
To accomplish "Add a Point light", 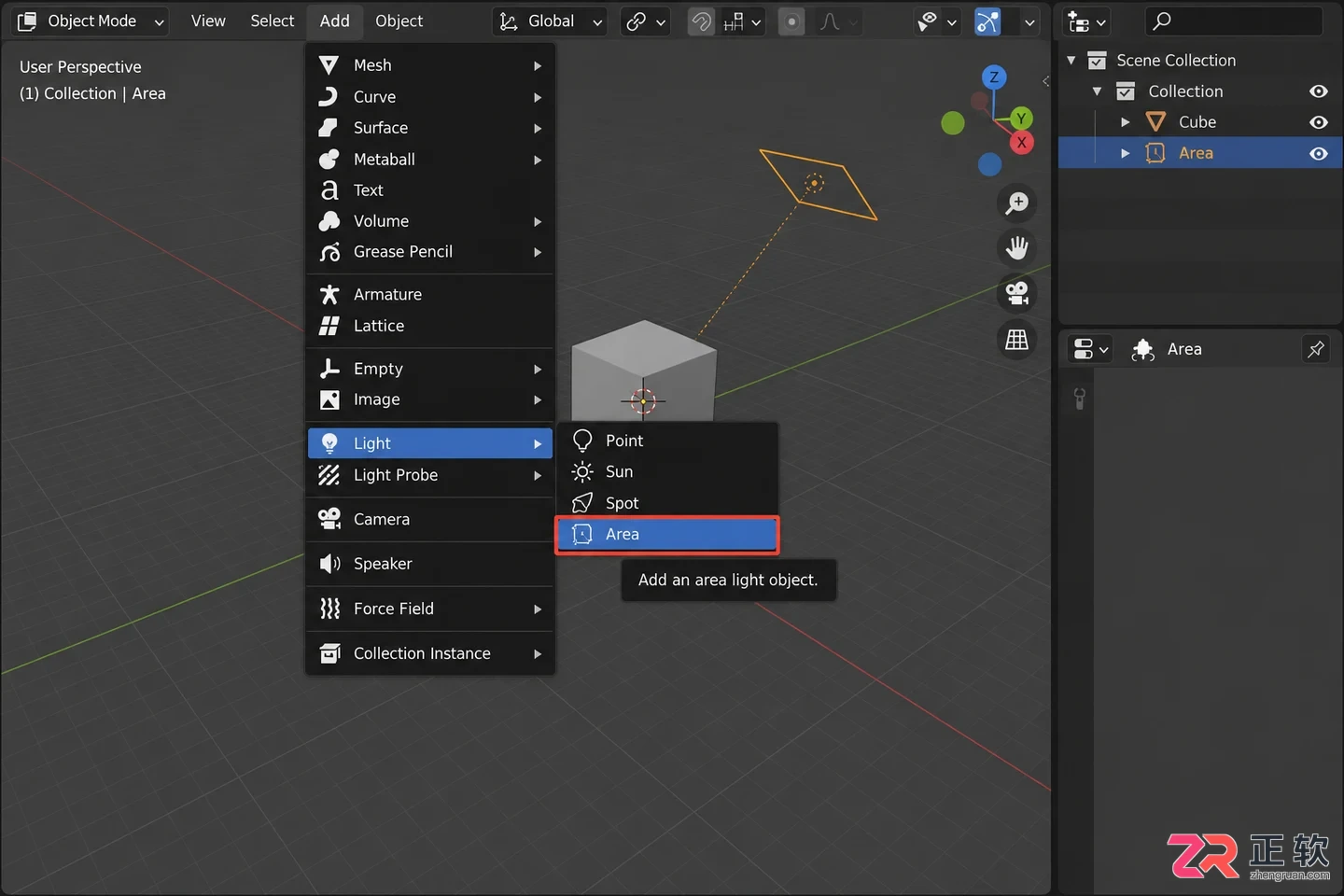I will point(667,441).
